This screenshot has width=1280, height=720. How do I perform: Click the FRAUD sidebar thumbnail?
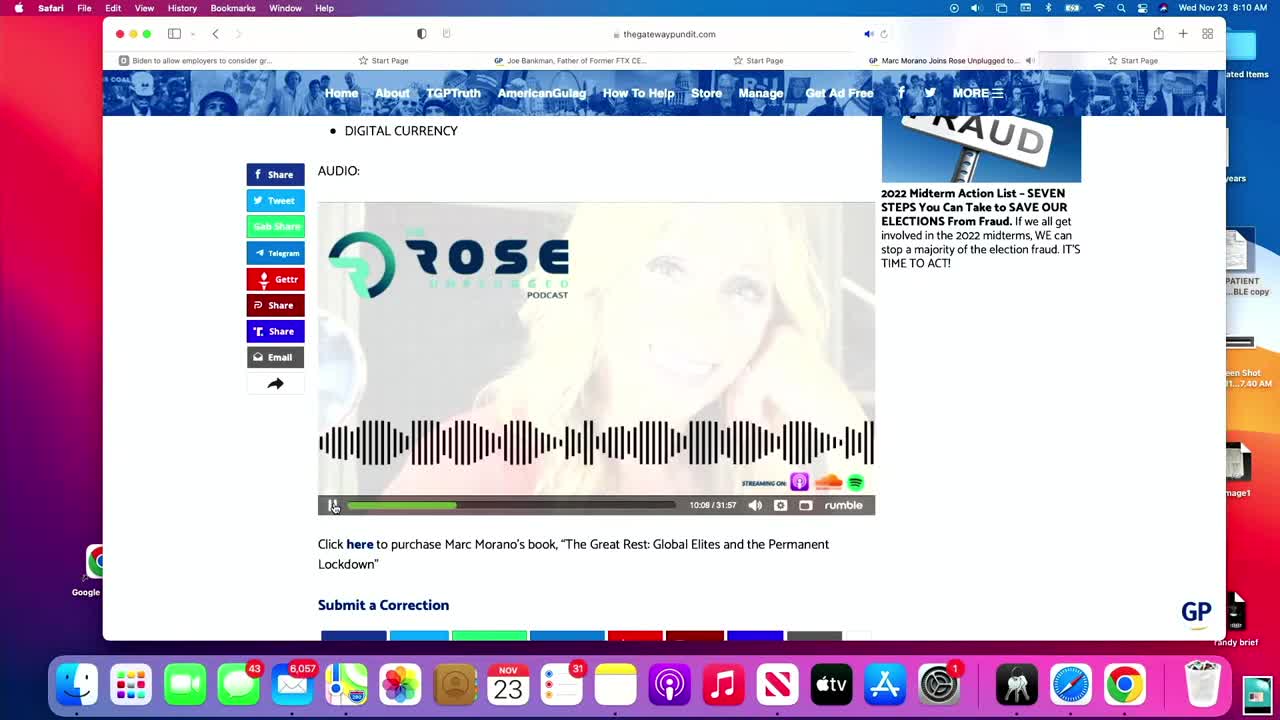[981, 149]
